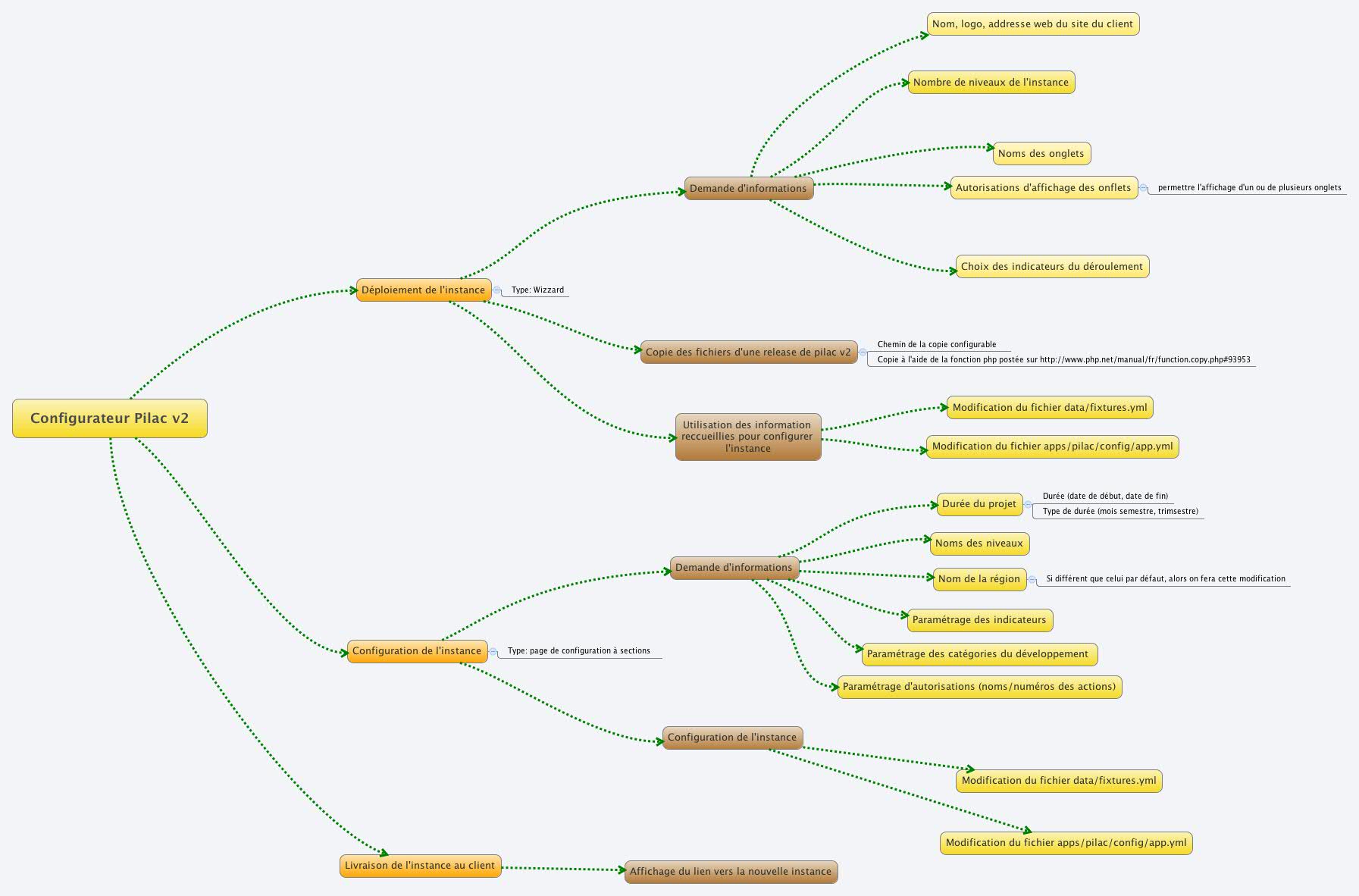Select the Paramétrage des indicateurs node

(x=979, y=620)
